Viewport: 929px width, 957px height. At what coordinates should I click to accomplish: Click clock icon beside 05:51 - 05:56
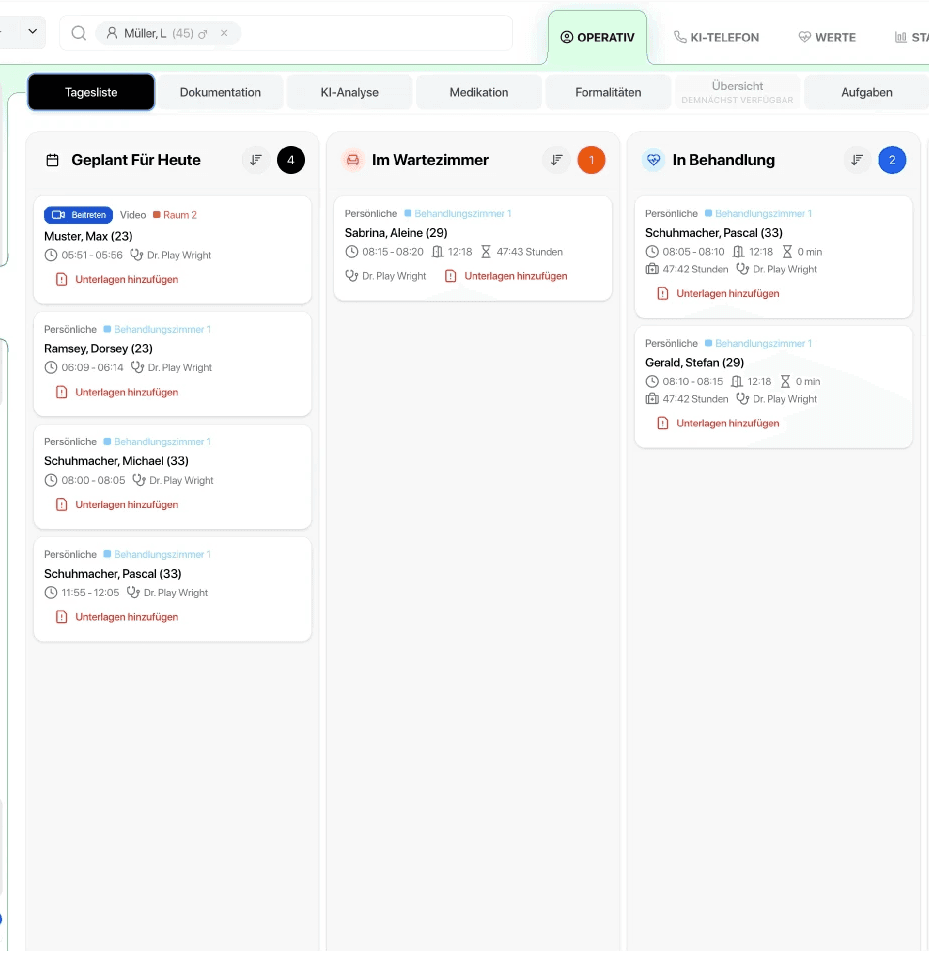pyautogui.click(x=51, y=255)
